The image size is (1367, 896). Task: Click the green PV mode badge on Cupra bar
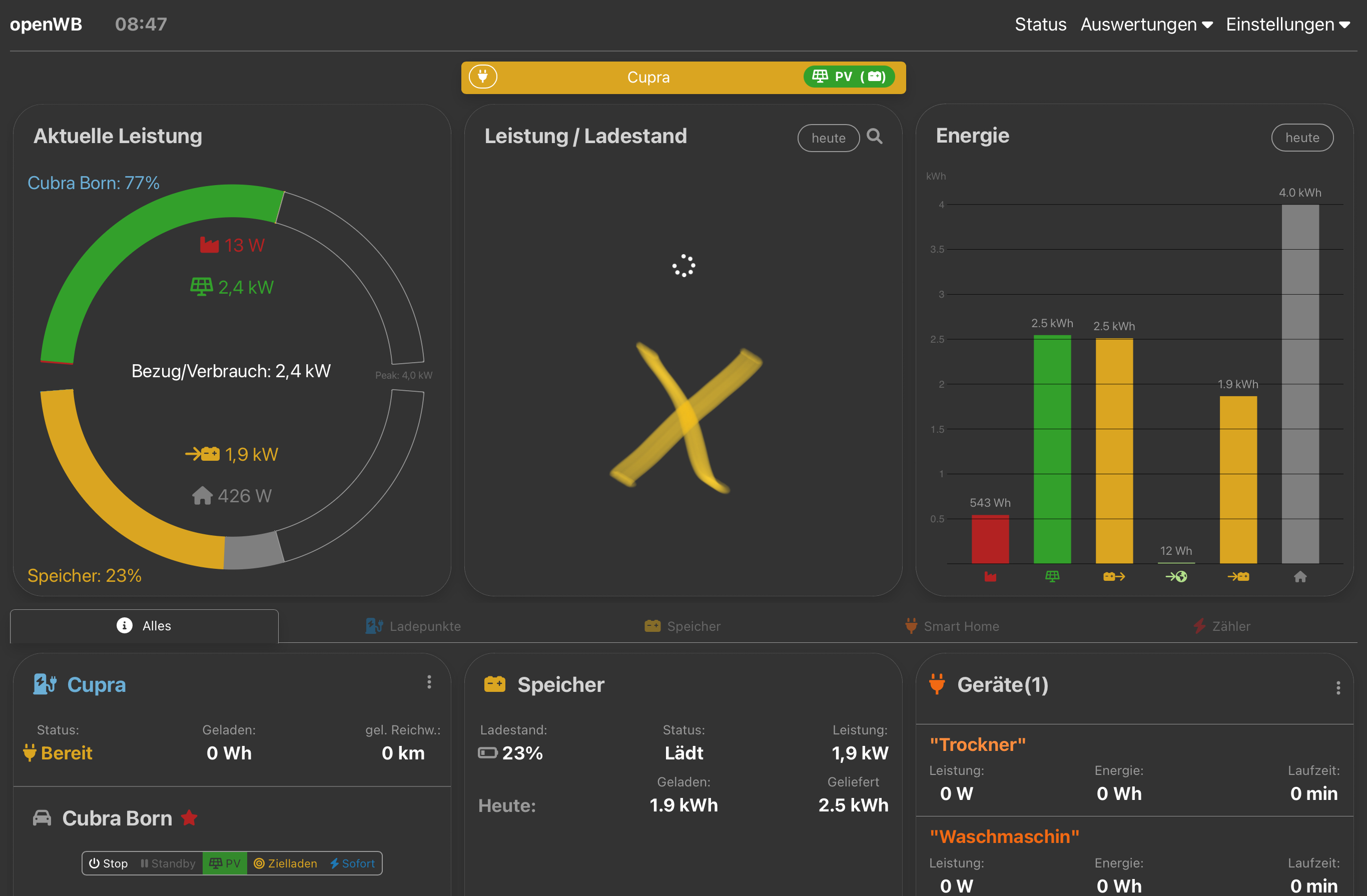tap(848, 77)
